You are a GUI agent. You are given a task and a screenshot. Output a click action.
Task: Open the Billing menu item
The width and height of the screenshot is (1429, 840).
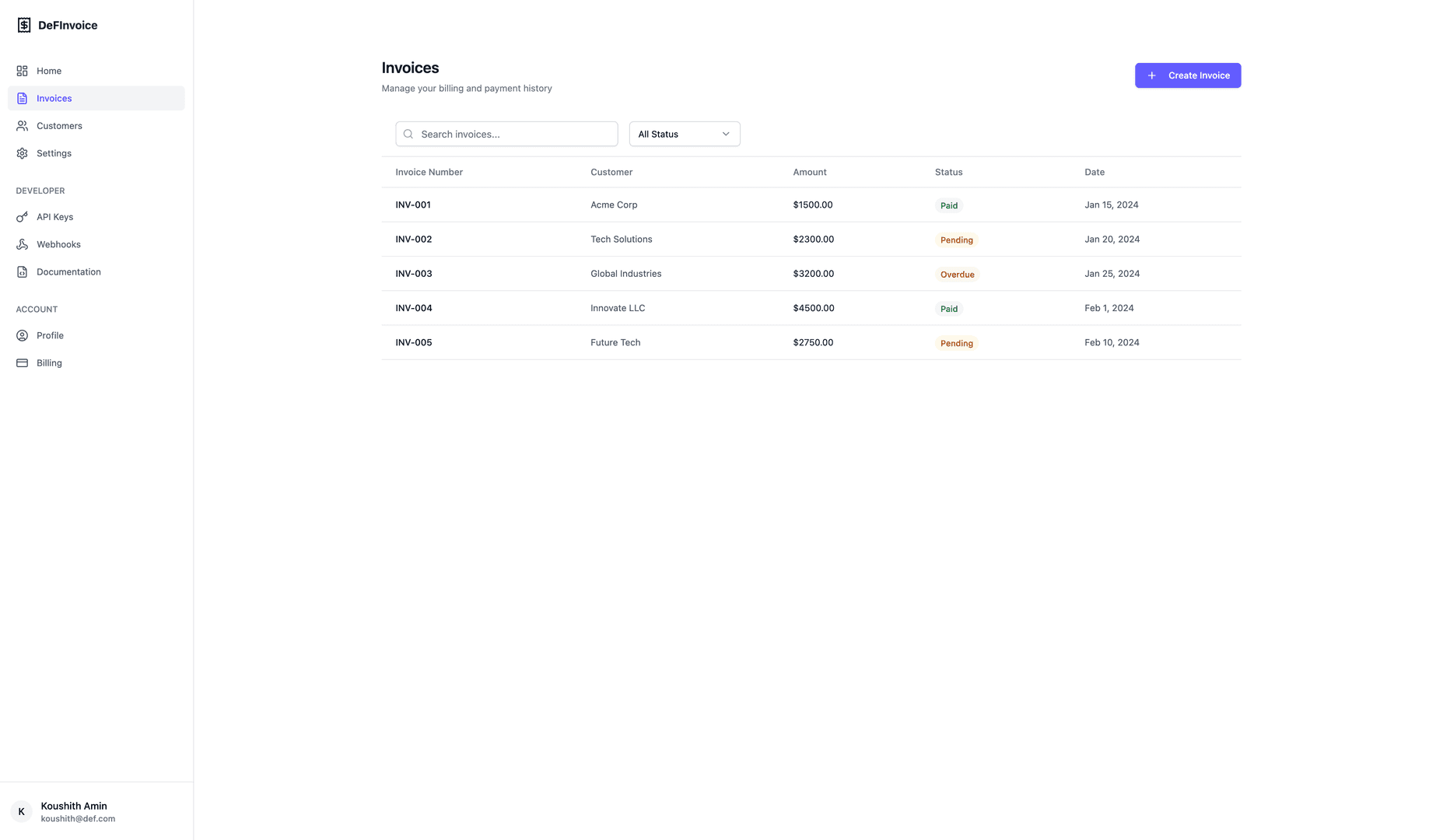click(49, 363)
